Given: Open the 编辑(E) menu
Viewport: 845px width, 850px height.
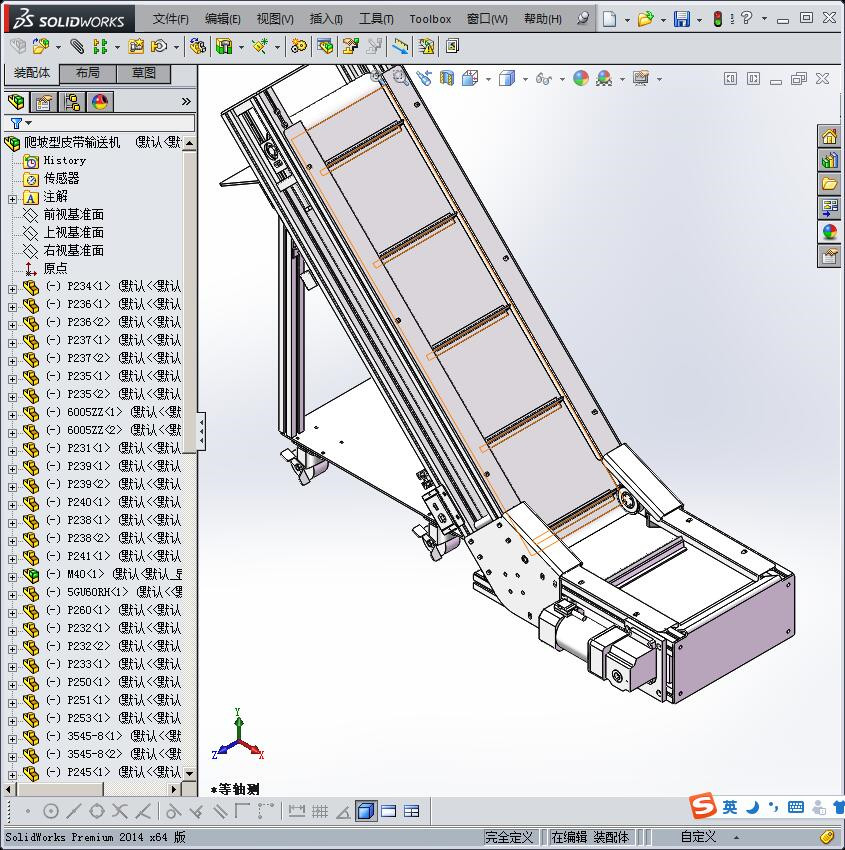Looking at the screenshot, I should click(x=222, y=19).
